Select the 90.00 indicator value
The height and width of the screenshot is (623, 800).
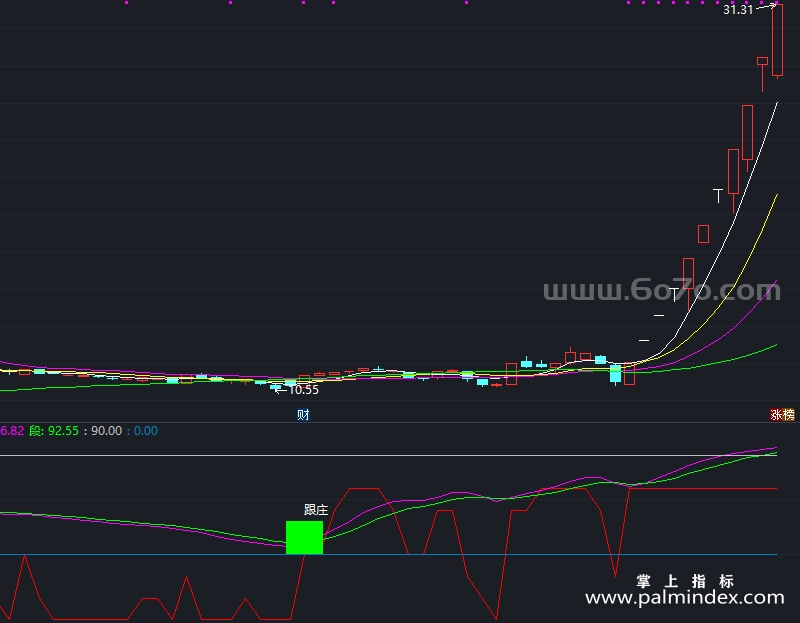107,431
